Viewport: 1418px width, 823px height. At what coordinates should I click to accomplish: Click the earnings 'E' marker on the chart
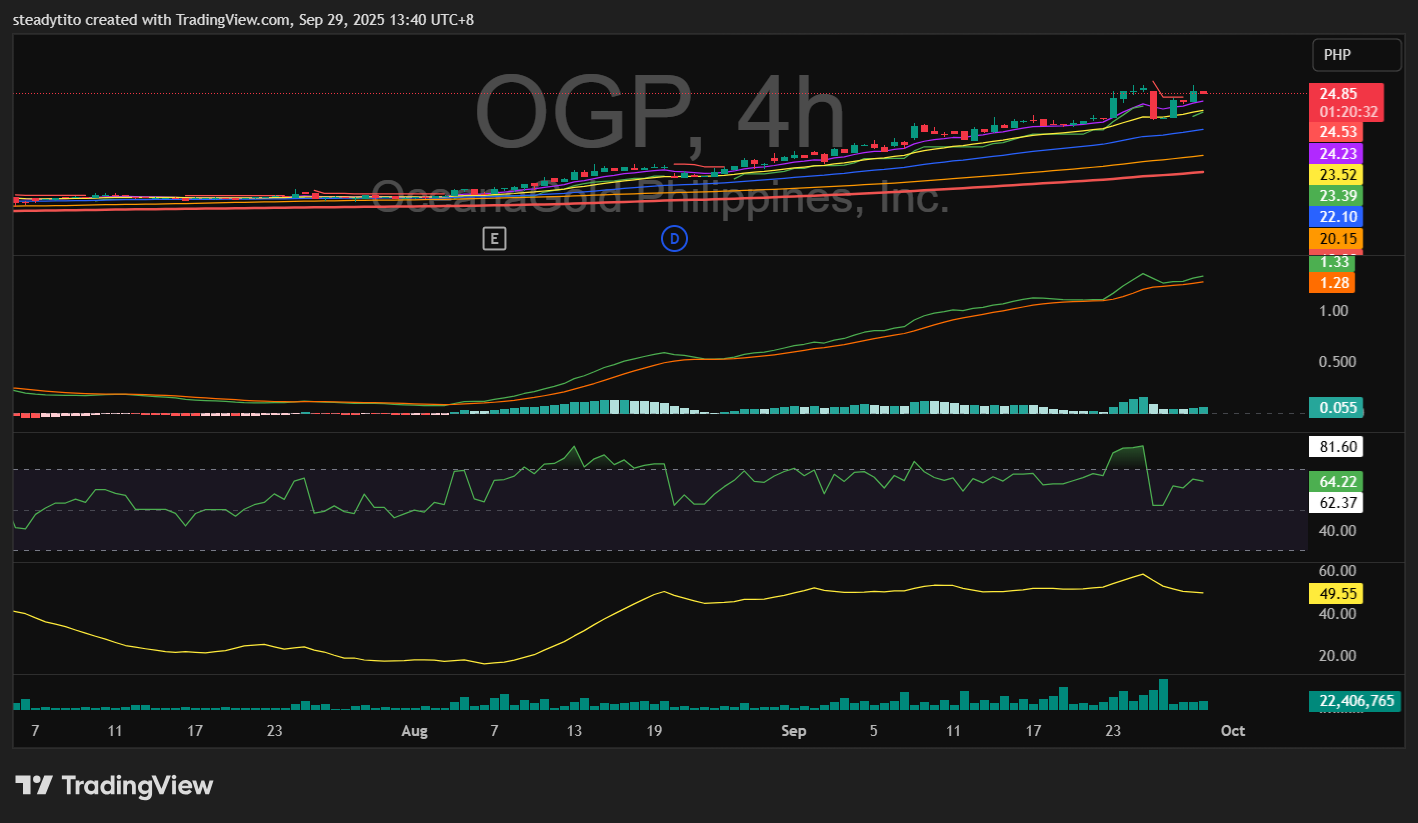pos(493,238)
